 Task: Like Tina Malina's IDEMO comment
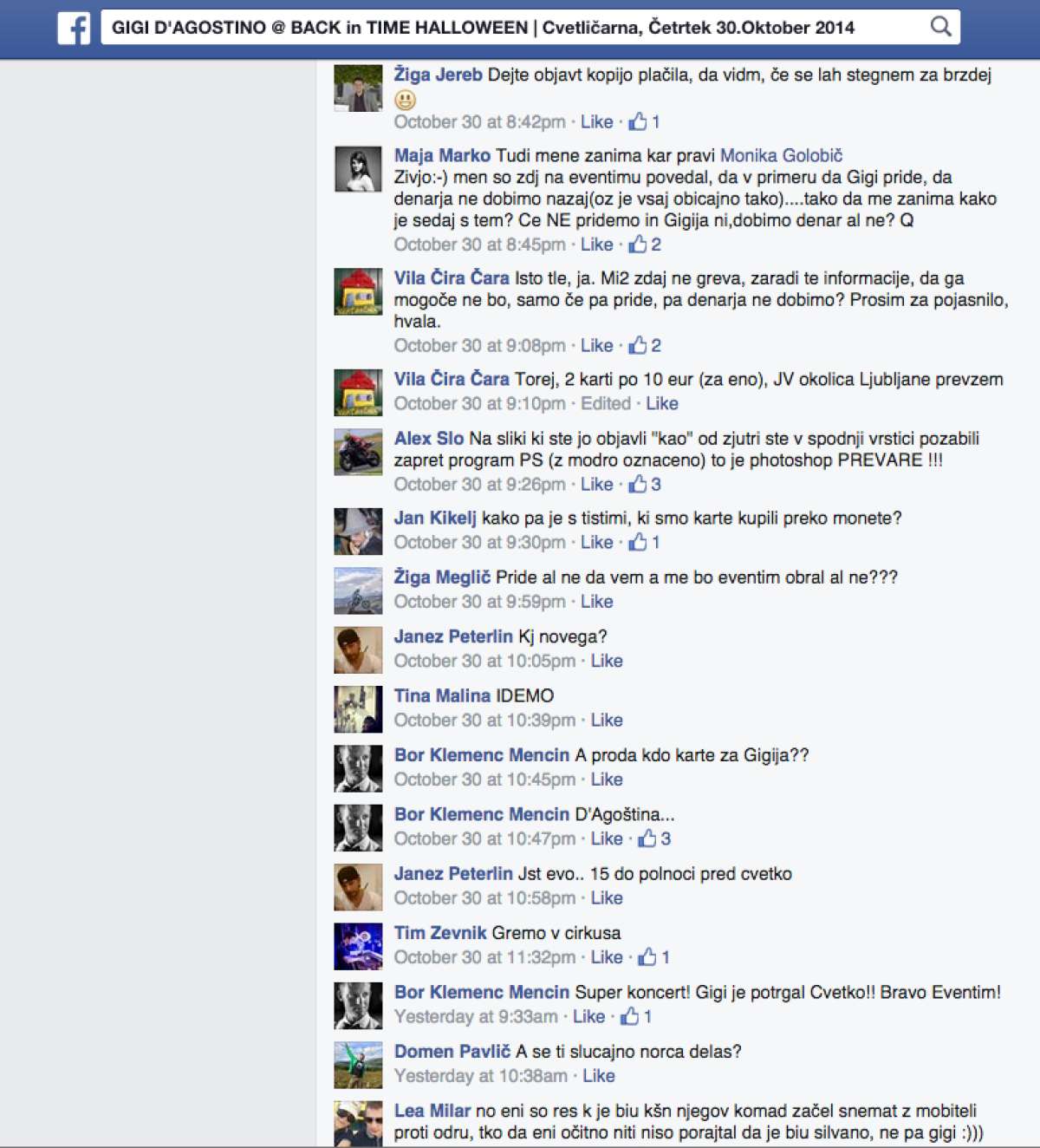pyautogui.click(x=607, y=720)
